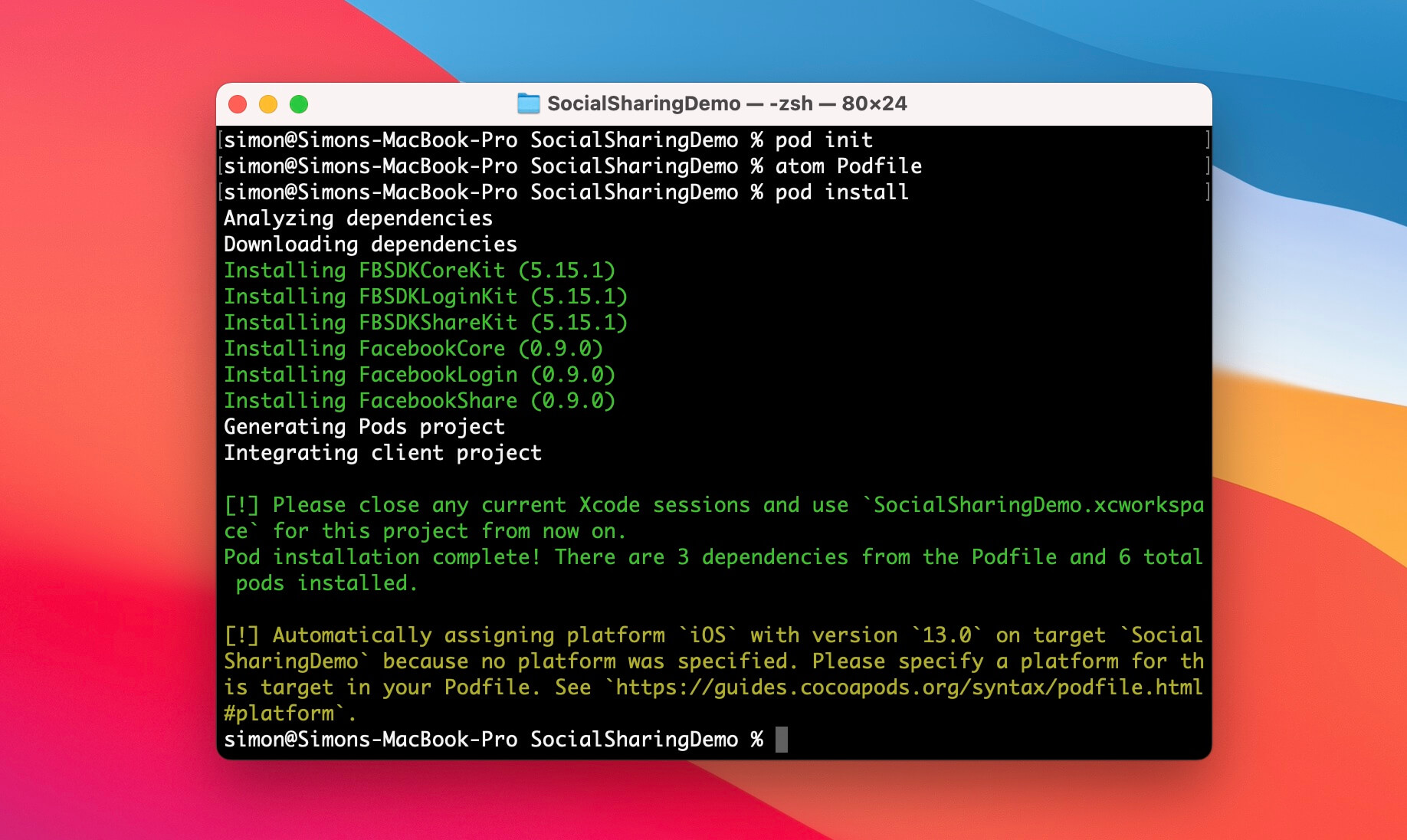The image size is (1407, 840).
Task: Click the 'Analyzing dependencies' output line
Action: click(x=358, y=218)
